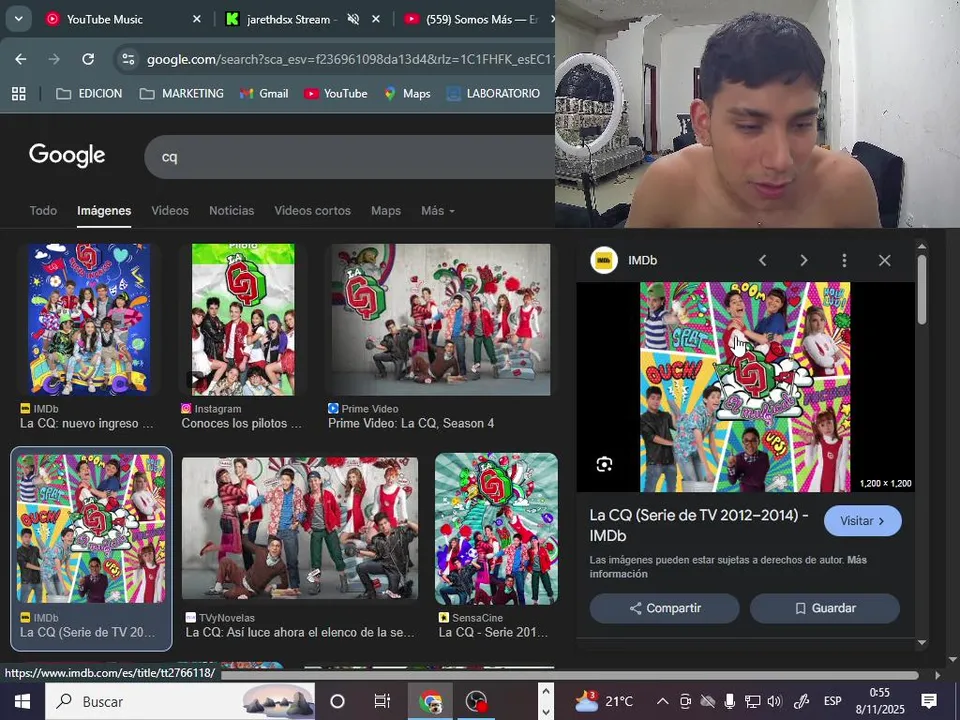Switch to the Todo results tab
The width and height of the screenshot is (960, 720).
pyautogui.click(x=43, y=211)
